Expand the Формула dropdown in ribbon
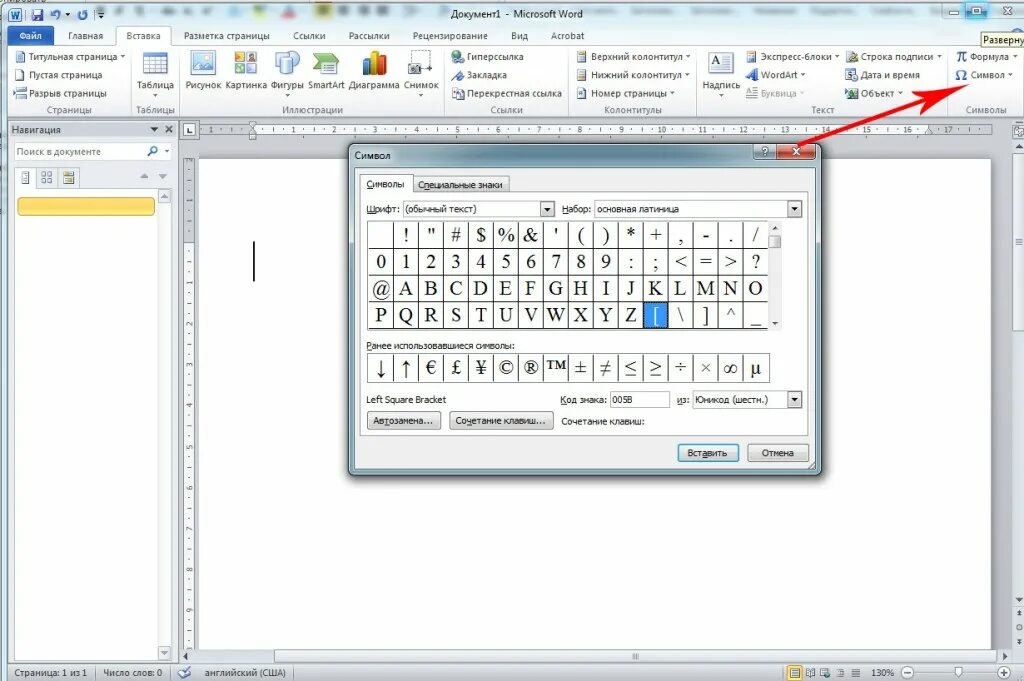This screenshot has height=681, width=1024. [x=1015, y=57]
